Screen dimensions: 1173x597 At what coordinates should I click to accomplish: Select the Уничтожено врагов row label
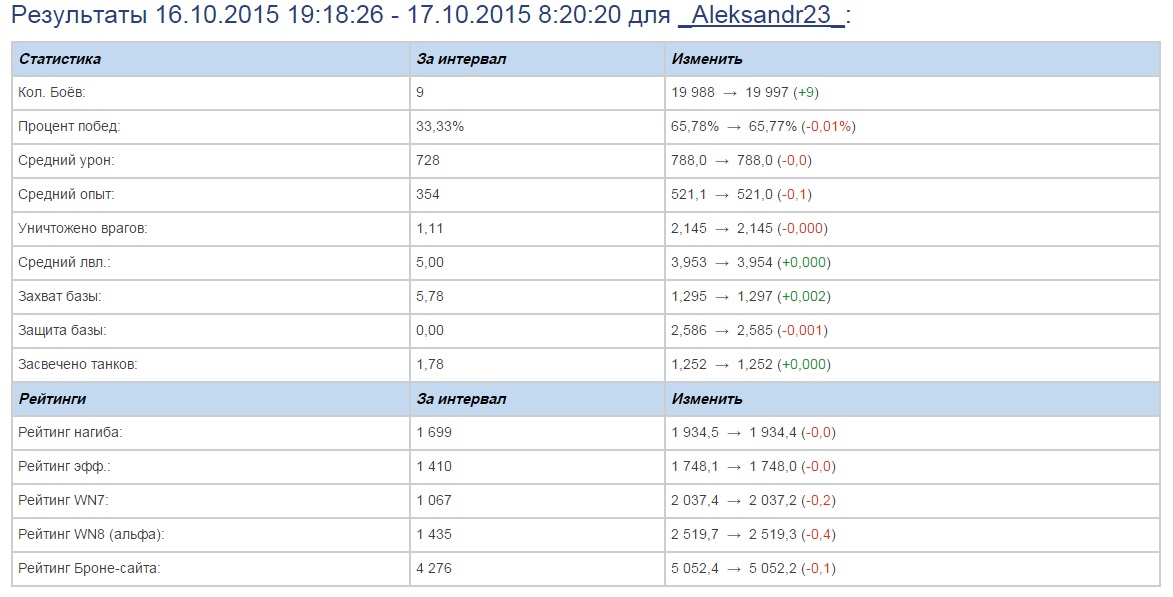(x=82, y=228)
